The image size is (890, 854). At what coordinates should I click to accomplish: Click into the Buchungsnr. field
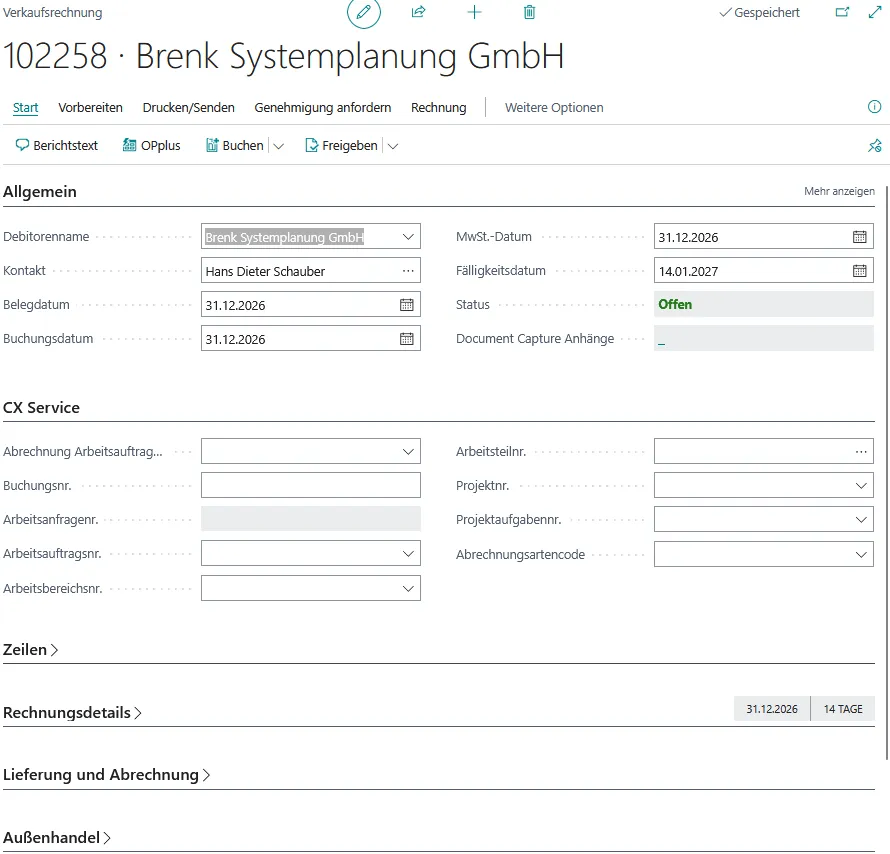310,485
